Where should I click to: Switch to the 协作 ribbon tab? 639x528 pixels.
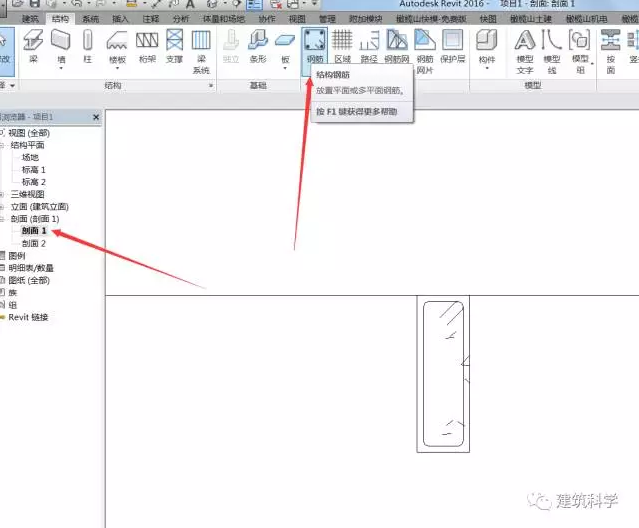[x=267, y=19]
